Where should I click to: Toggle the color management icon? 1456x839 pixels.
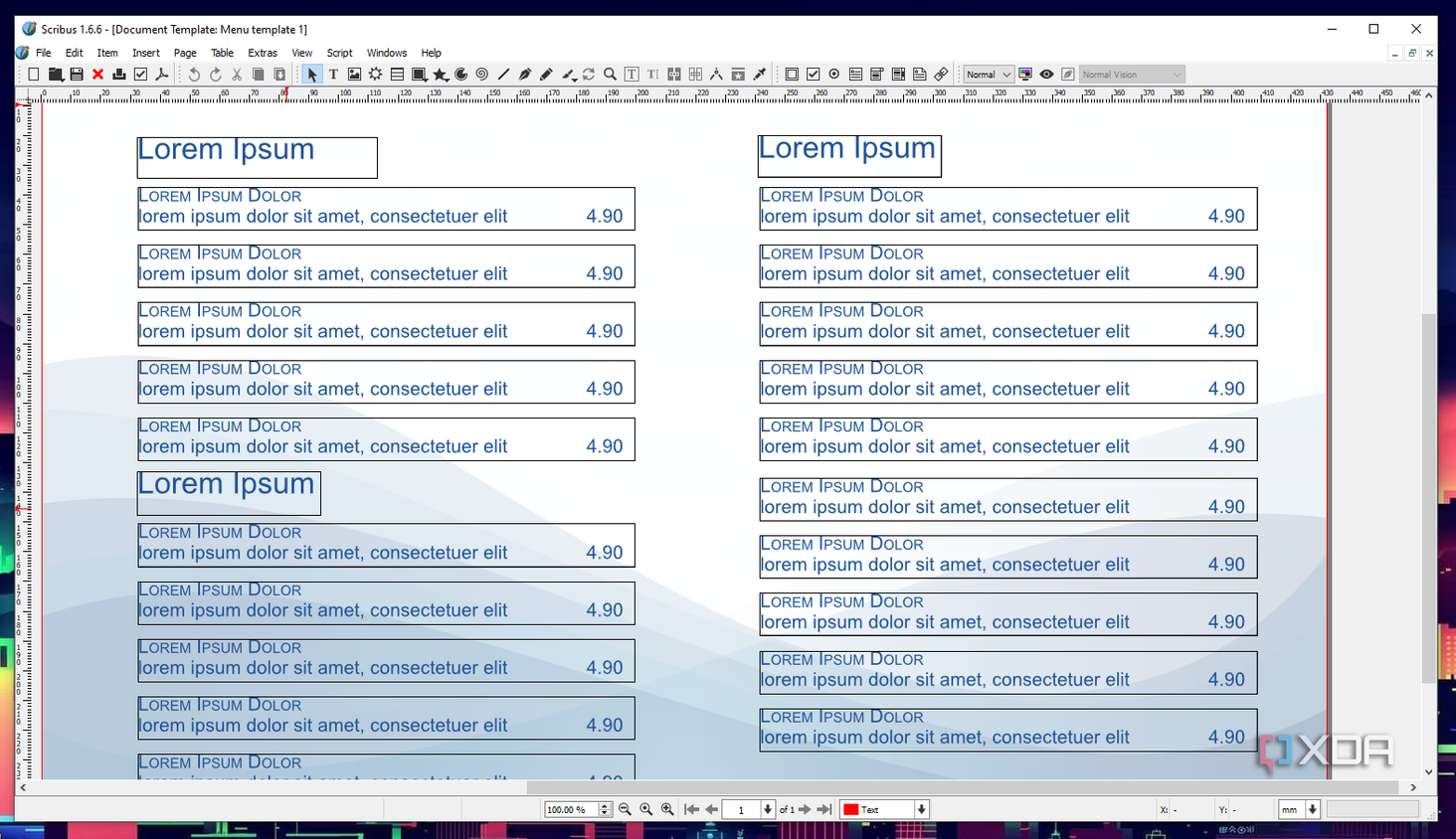point(1025,75)
